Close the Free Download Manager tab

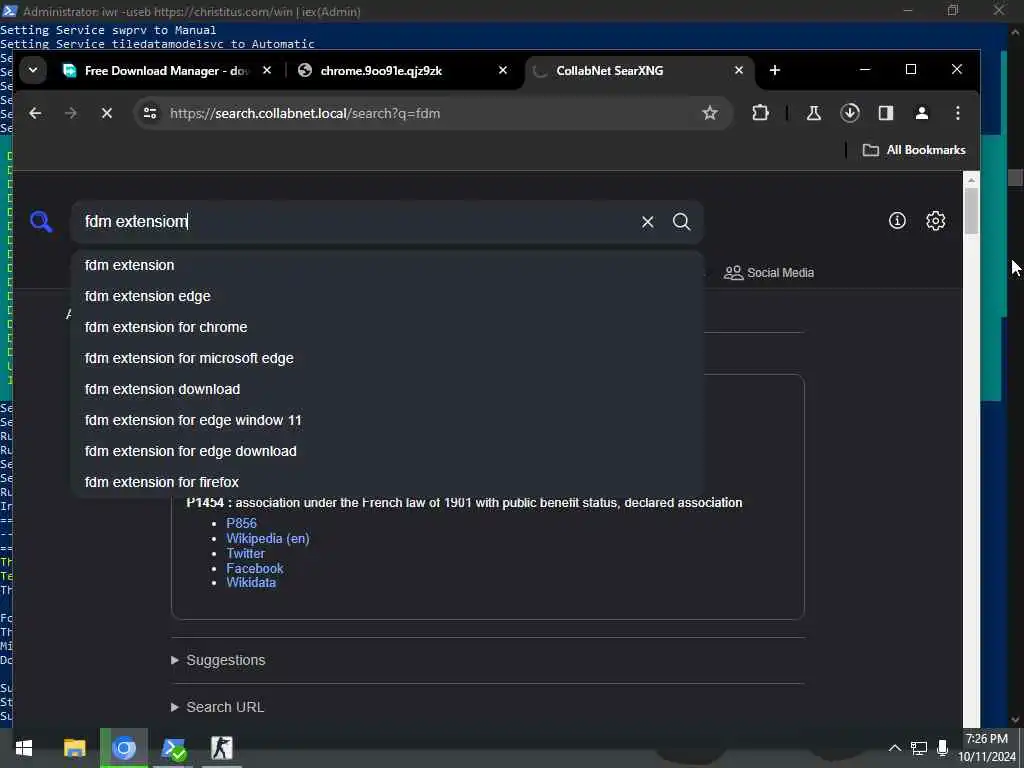(266, 70)
